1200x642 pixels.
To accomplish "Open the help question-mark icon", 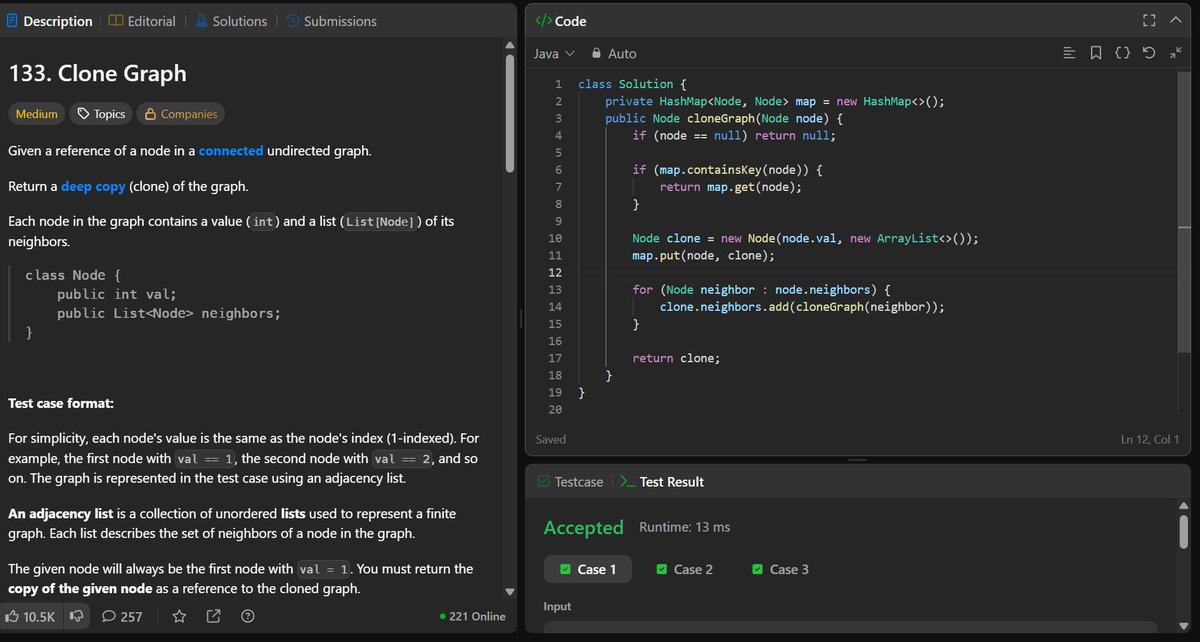I will pos(248,617).
